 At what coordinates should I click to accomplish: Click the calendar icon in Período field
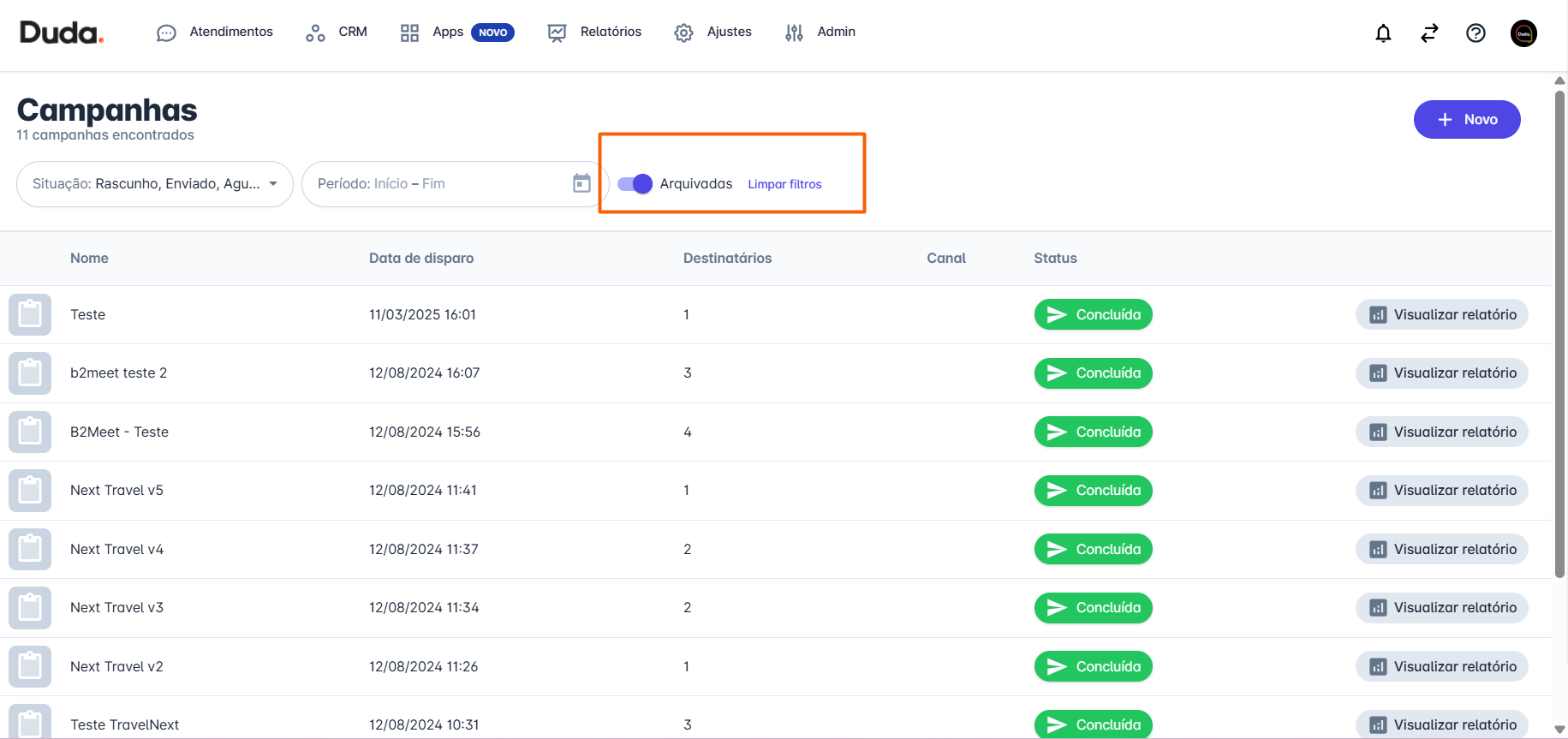pyautogui.click(x=581, y=183)
